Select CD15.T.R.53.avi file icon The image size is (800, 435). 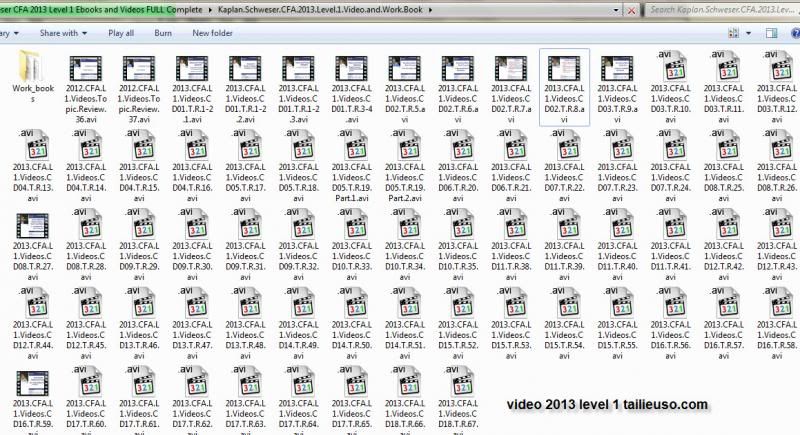tap(511, 303)
